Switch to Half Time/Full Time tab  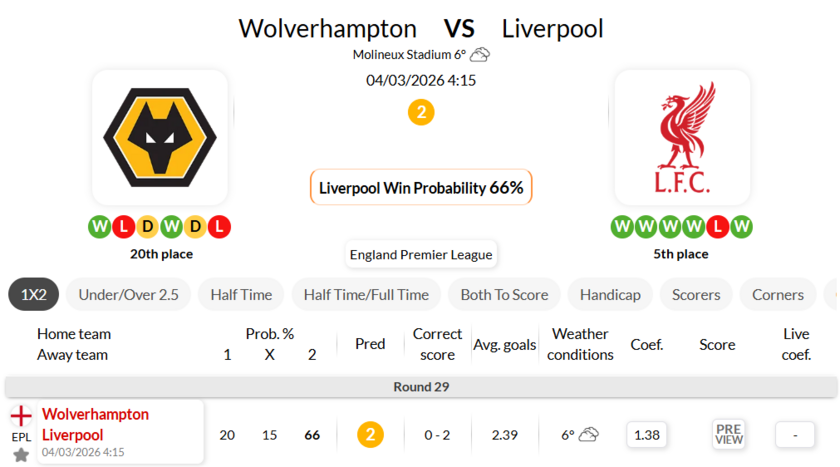pos(366,294)
